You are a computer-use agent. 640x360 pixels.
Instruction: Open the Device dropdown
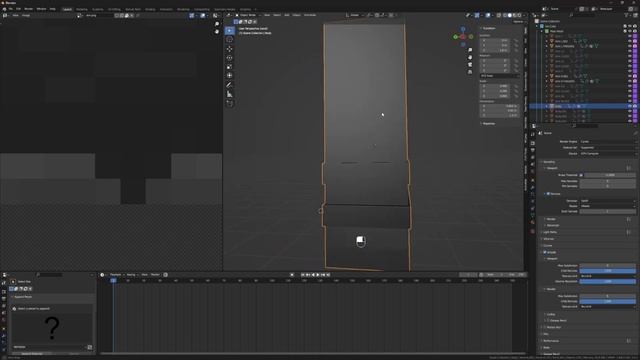607,154
